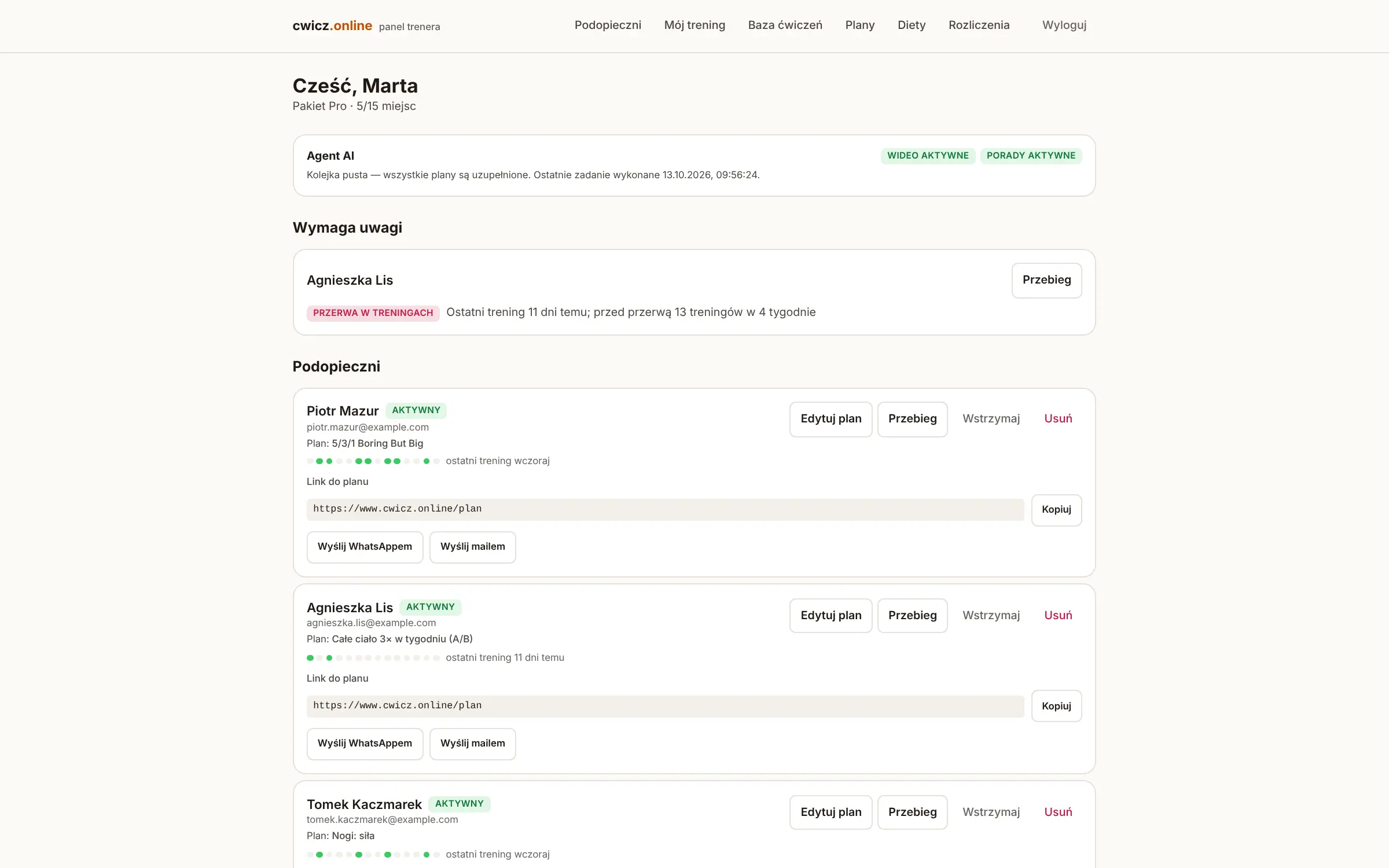Image resolution: width=1389 pixels, height=868 pixels.
Task: Select the Plany nav item
Action: [x=859, y=25]
